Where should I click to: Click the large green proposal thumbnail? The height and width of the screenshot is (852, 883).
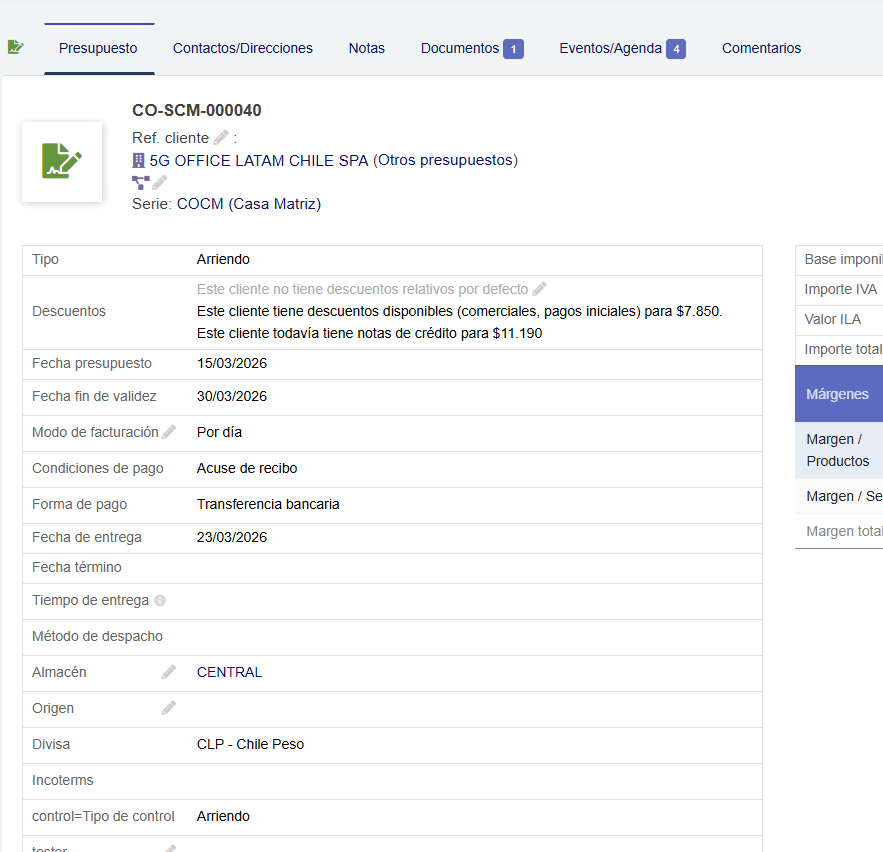click(62, 162)
